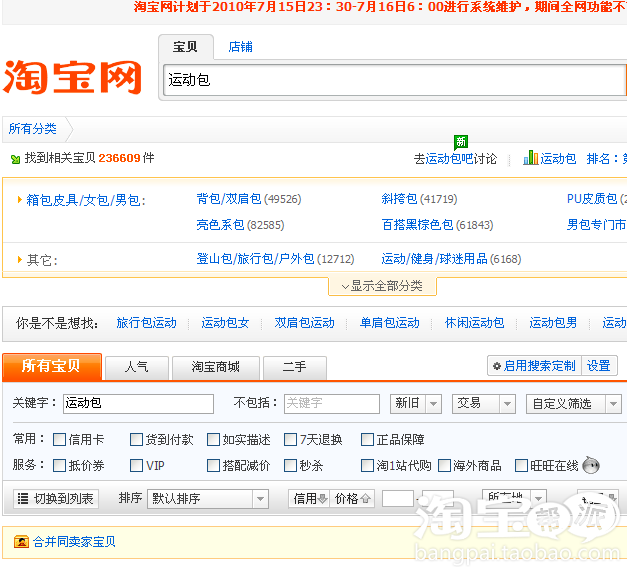Screen dimensions: 627x567
Task: Click the main search box containing 运动包
Action: pyautogui.click(x=394, y=80)
